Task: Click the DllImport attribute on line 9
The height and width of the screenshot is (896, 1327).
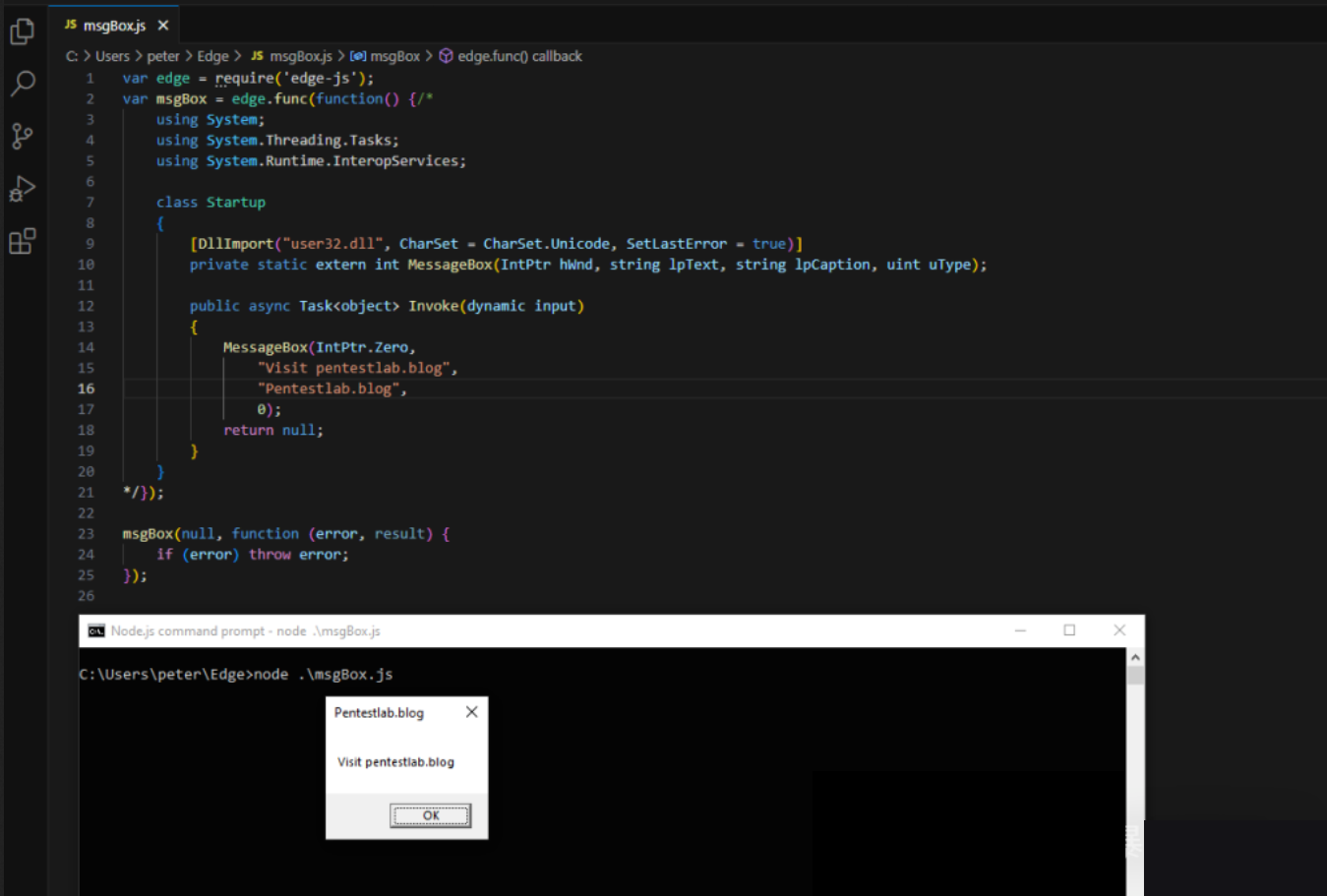Action: click(x=496, y=244)
